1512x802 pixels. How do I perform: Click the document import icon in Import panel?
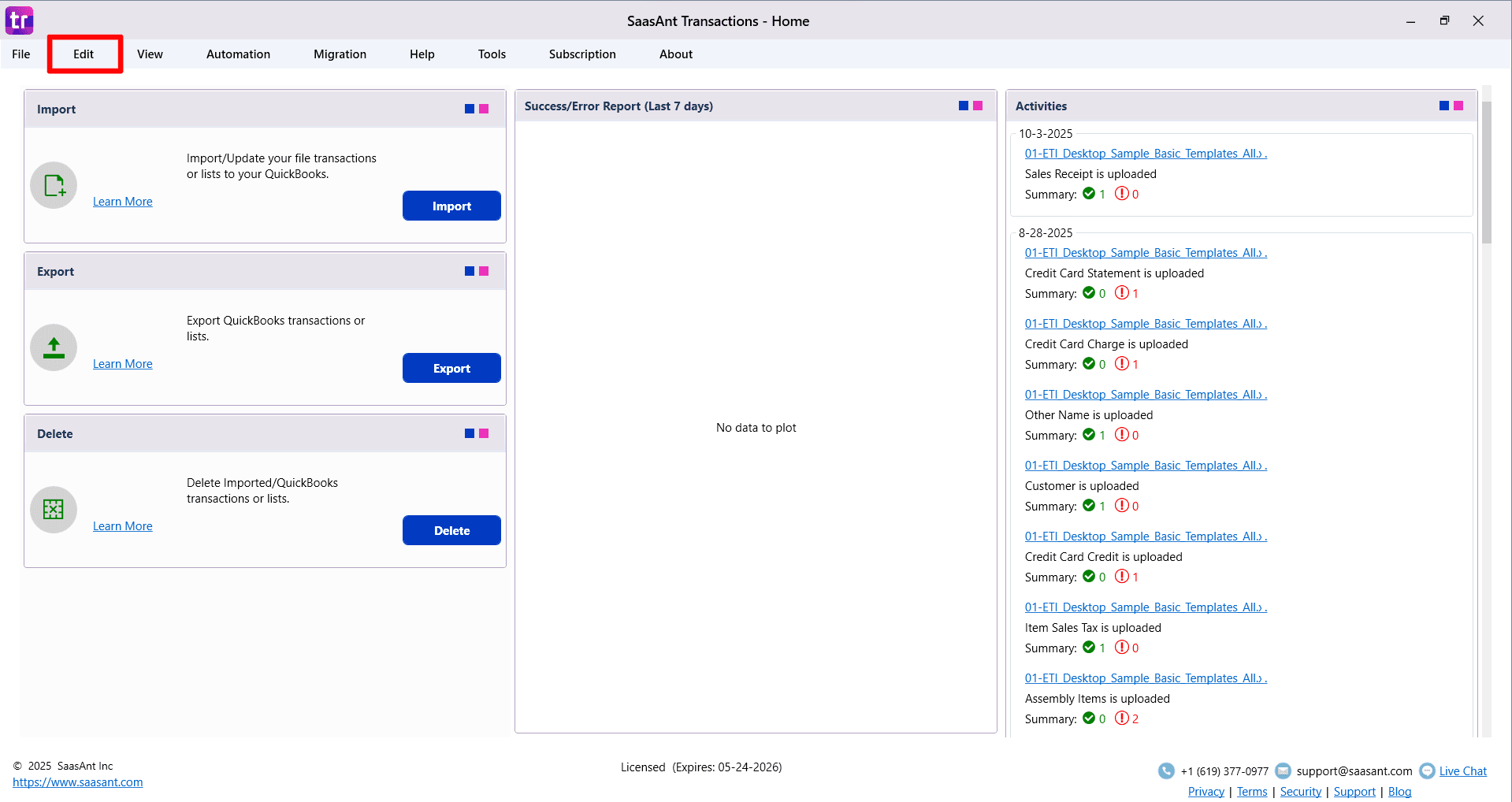click(53, 184)
